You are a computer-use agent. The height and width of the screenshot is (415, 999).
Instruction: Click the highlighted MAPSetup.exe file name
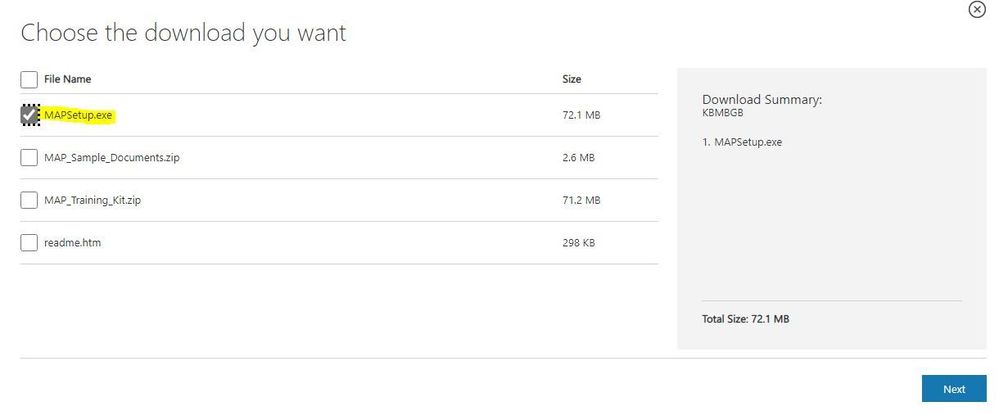click(79, 116)
